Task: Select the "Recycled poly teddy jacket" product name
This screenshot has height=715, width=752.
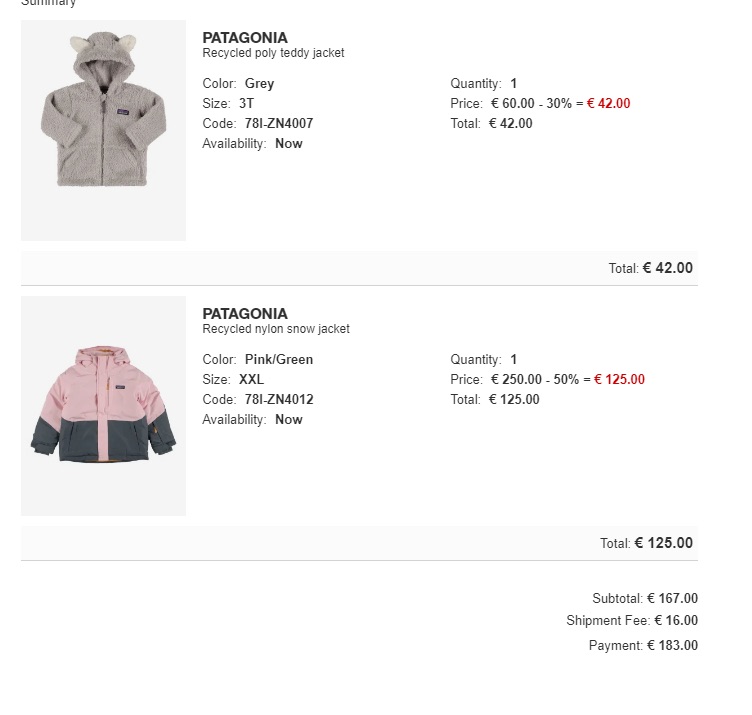Action: (273, 53)
